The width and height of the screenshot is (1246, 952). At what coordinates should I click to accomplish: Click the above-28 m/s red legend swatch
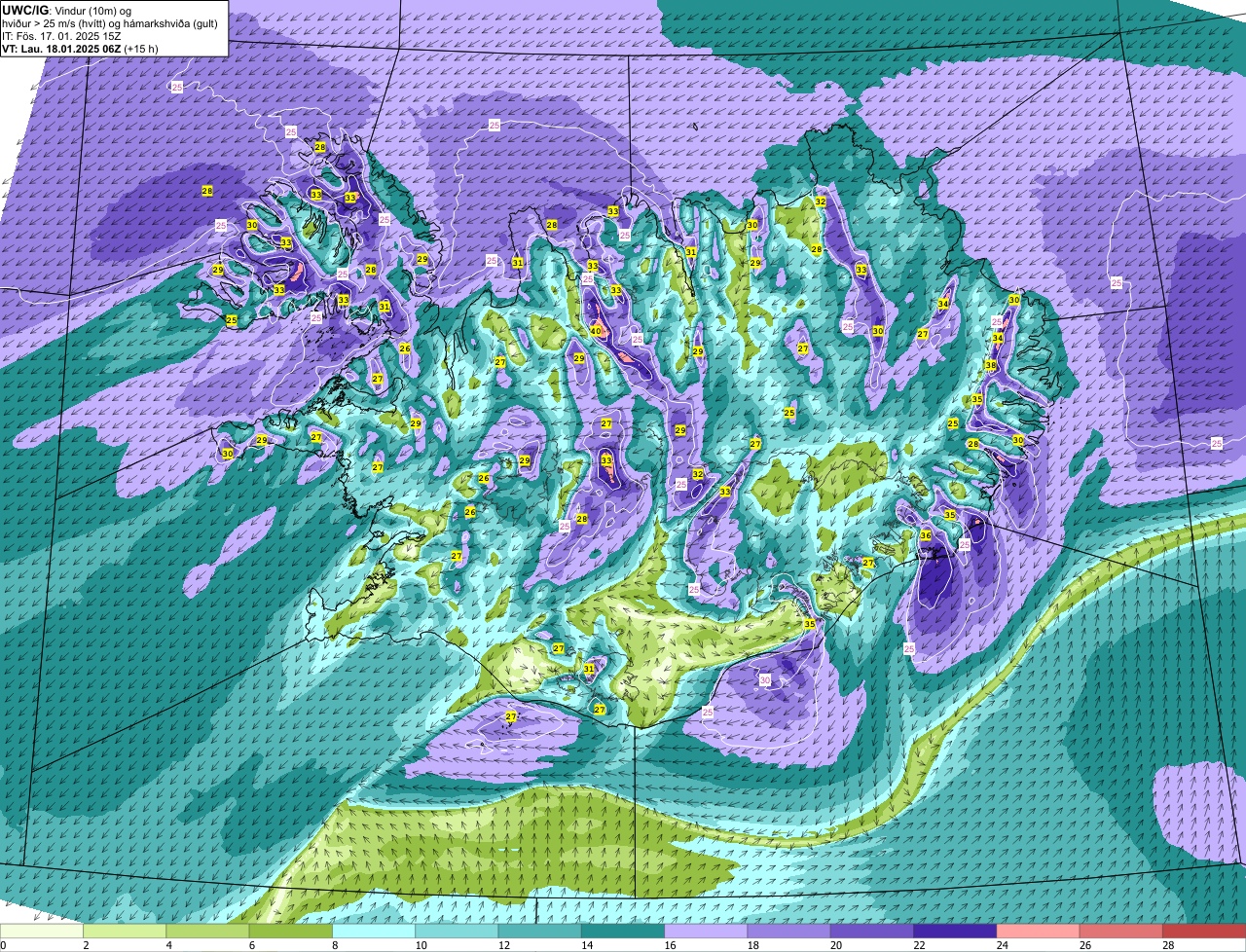(1204, 931)
